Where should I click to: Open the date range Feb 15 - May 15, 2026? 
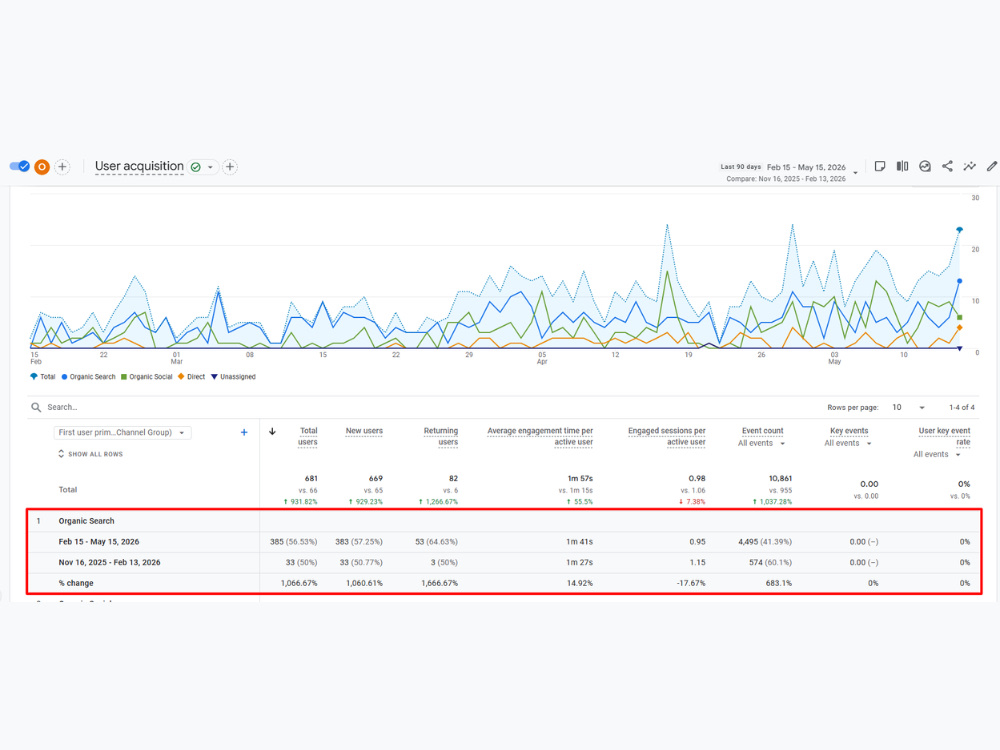point(806,167)
